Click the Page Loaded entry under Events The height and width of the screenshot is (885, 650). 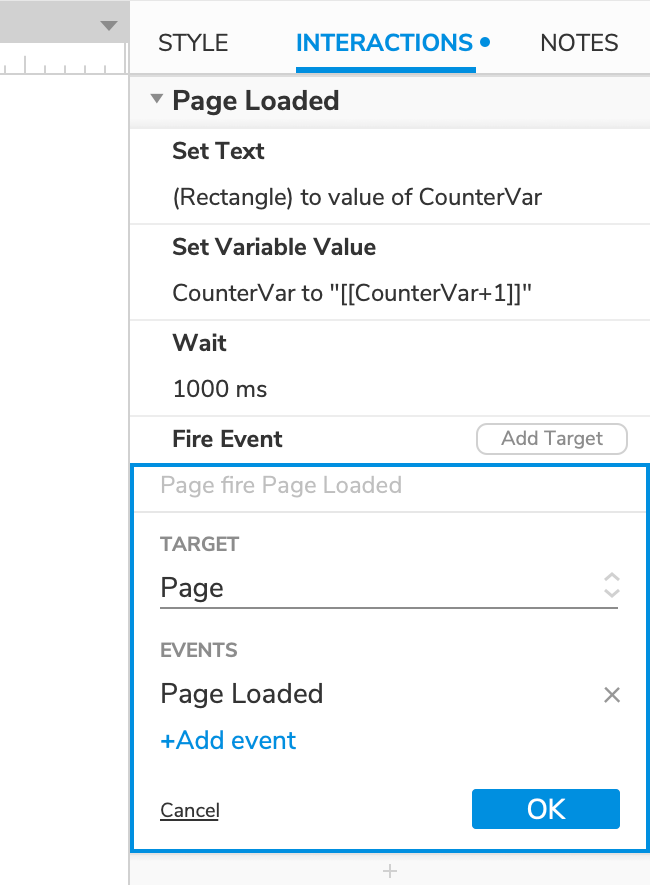point(242,694)
